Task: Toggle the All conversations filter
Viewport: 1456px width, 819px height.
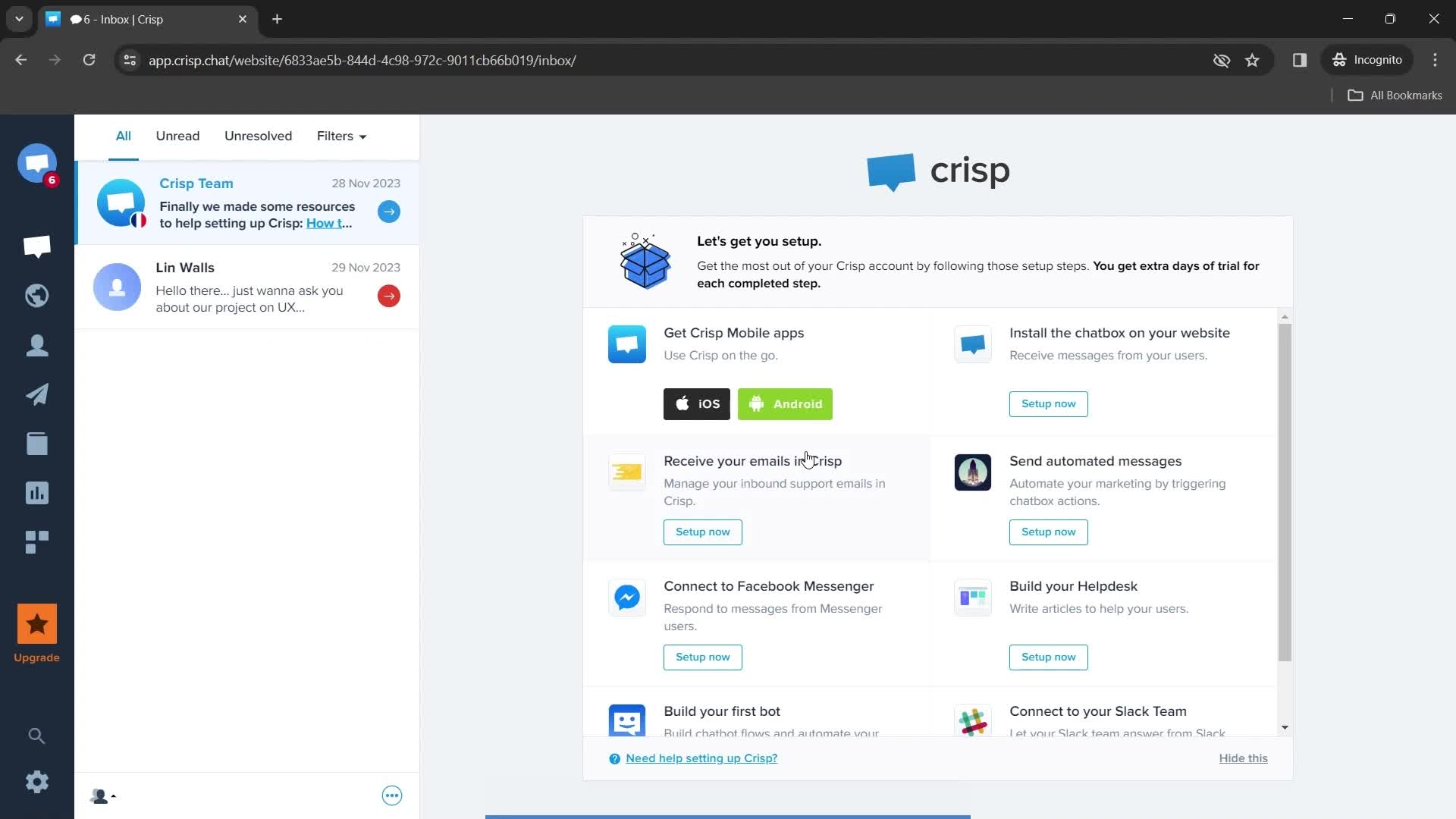Action: tap(123, 136)
